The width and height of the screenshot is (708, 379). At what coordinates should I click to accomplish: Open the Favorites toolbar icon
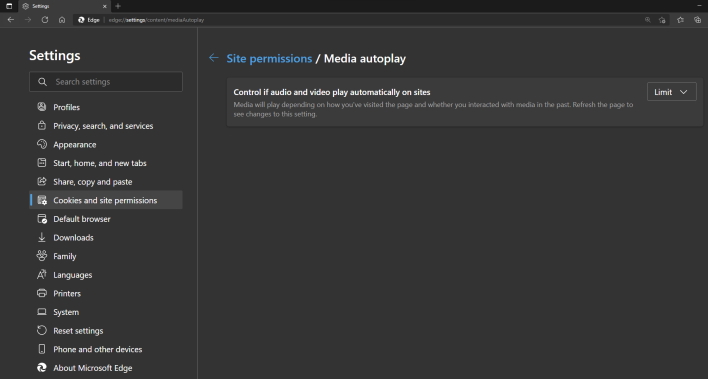[x=680, y=20]
